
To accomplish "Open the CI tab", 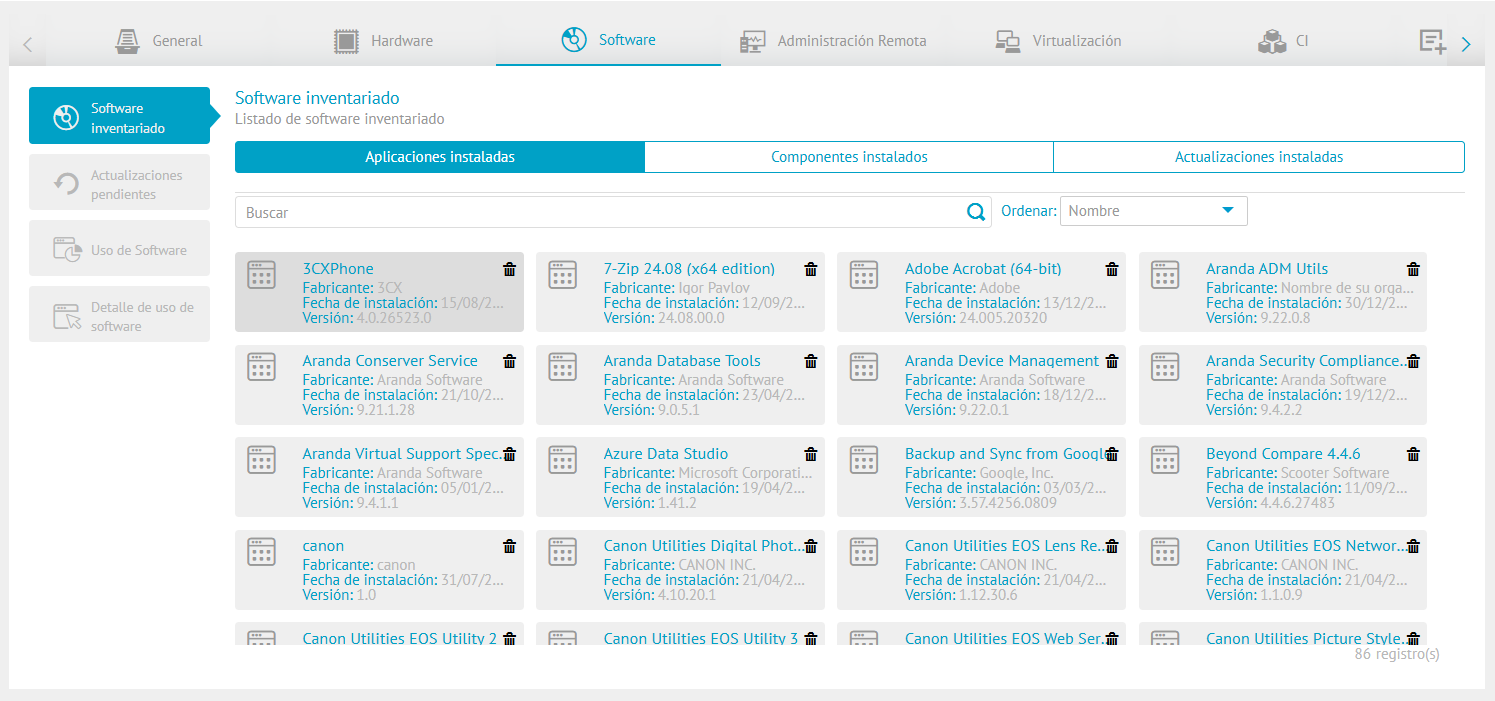I will coord(1283,41).
